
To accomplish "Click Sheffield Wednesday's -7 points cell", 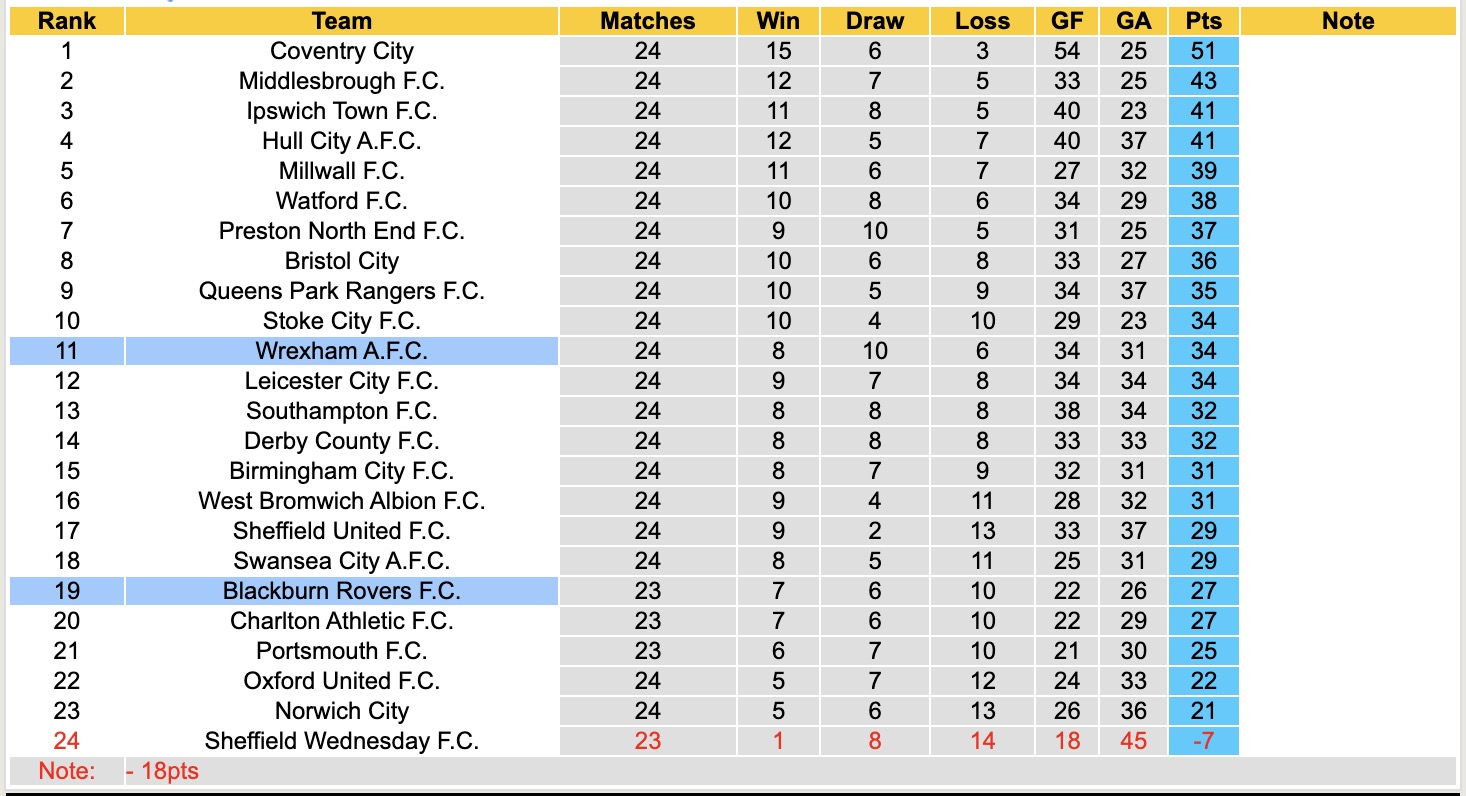I will [1204, 741].
